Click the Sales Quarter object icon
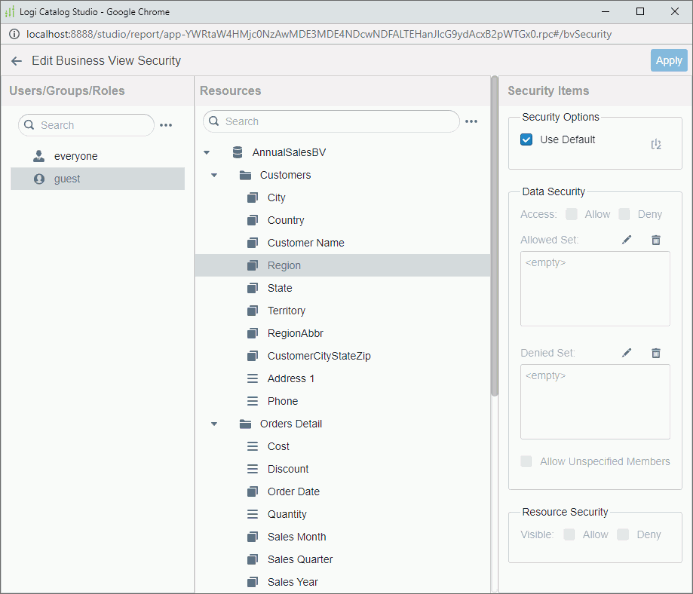This screenshot has width=693, height=594. pos(252,560)
